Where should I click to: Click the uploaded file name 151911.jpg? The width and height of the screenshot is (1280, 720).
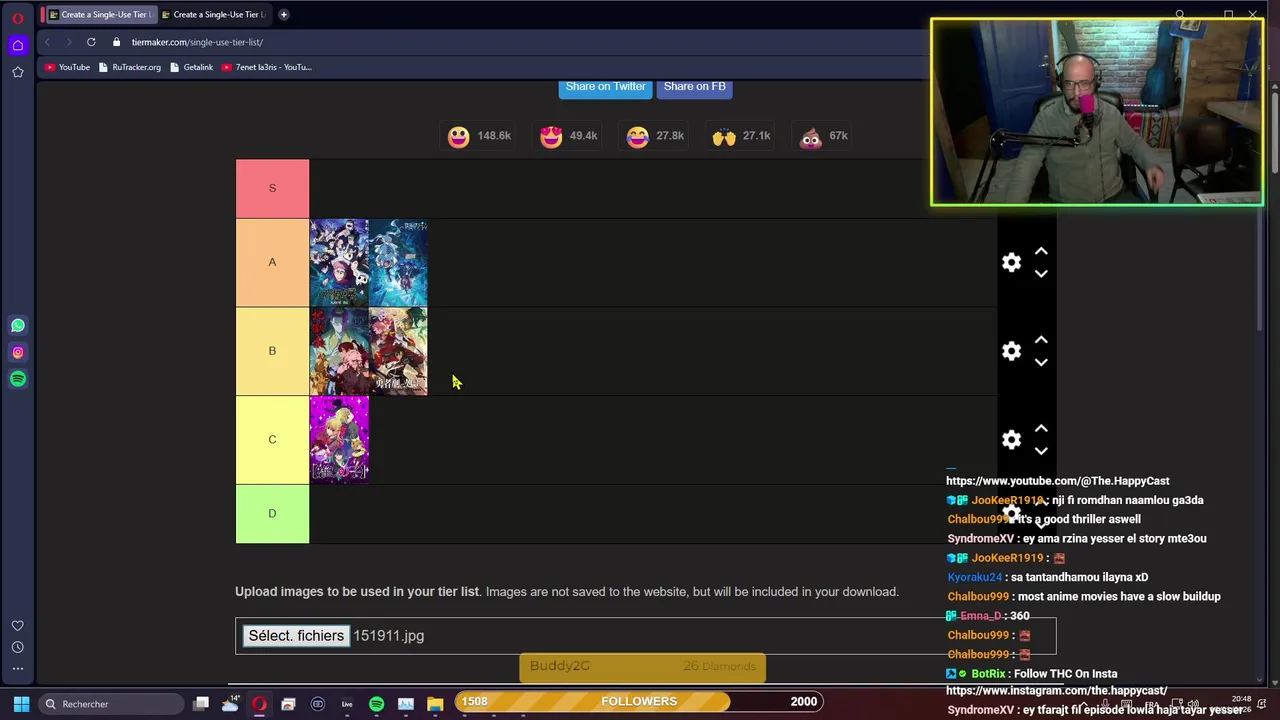click(x=389, y=636)
